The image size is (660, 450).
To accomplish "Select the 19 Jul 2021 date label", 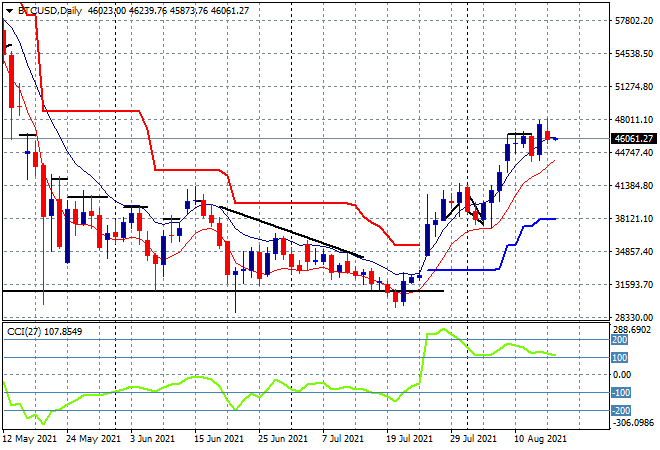I will 407,438.
